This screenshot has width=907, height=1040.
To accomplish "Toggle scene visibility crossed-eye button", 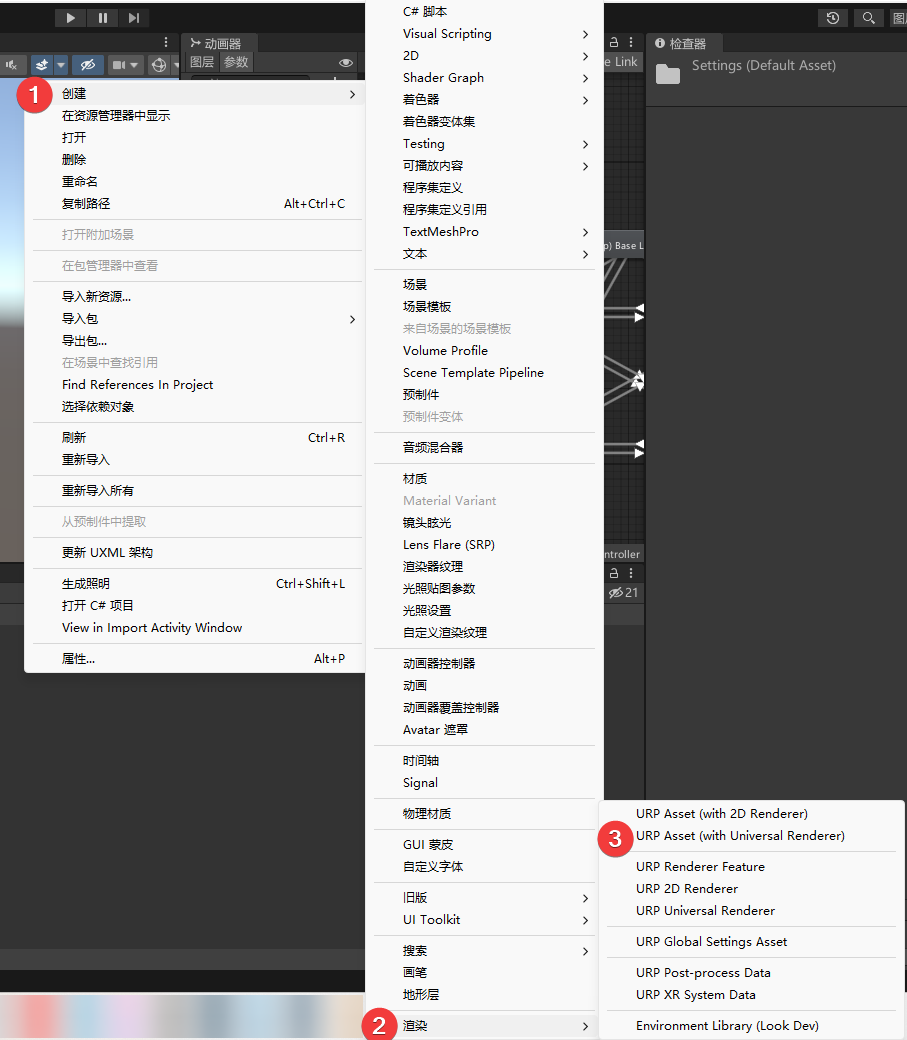I will (x=88, y=65).
